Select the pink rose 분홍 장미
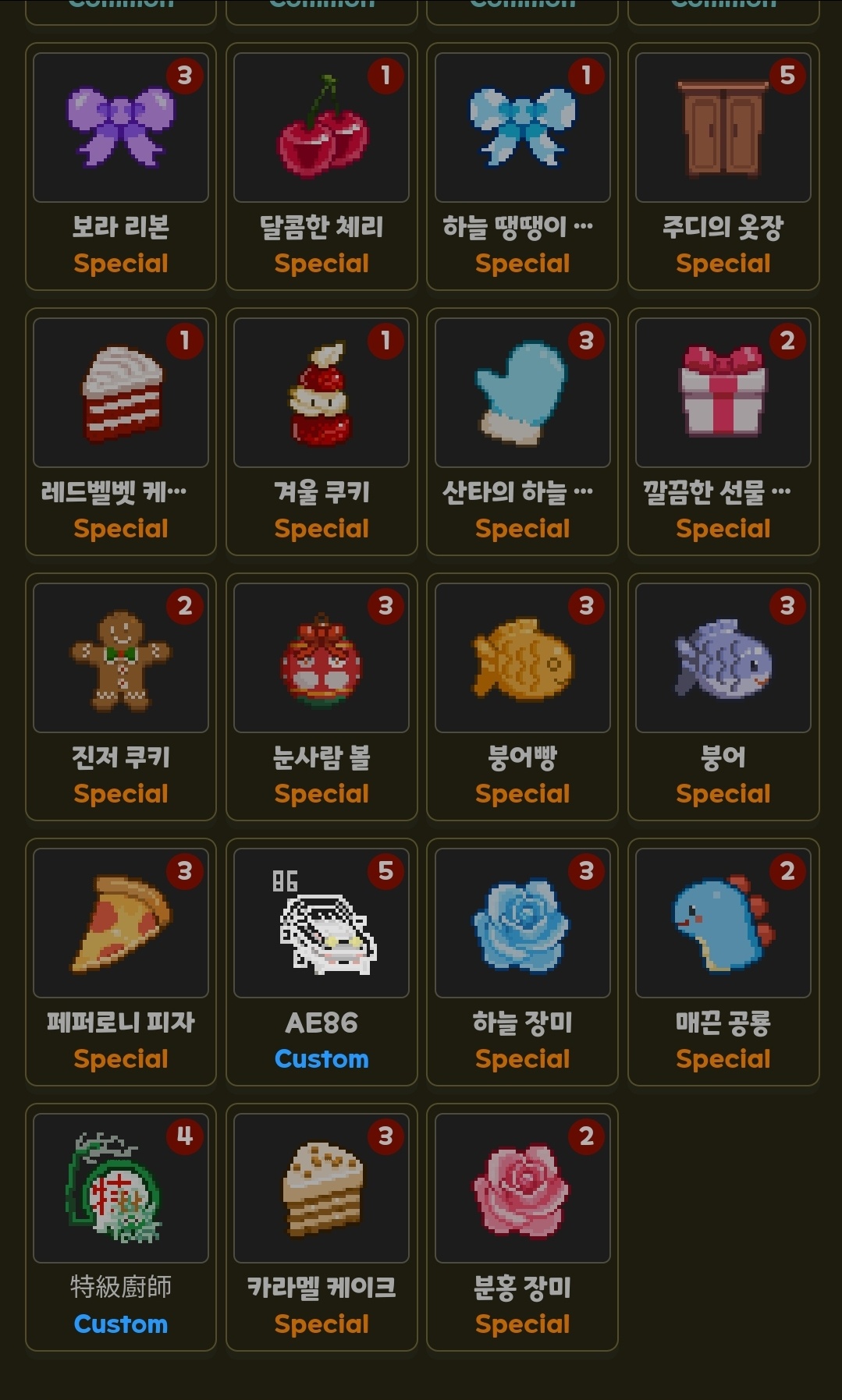The width and height of the screenshot is (842, 1400). pyautogui.click(x=522, y=1227)
